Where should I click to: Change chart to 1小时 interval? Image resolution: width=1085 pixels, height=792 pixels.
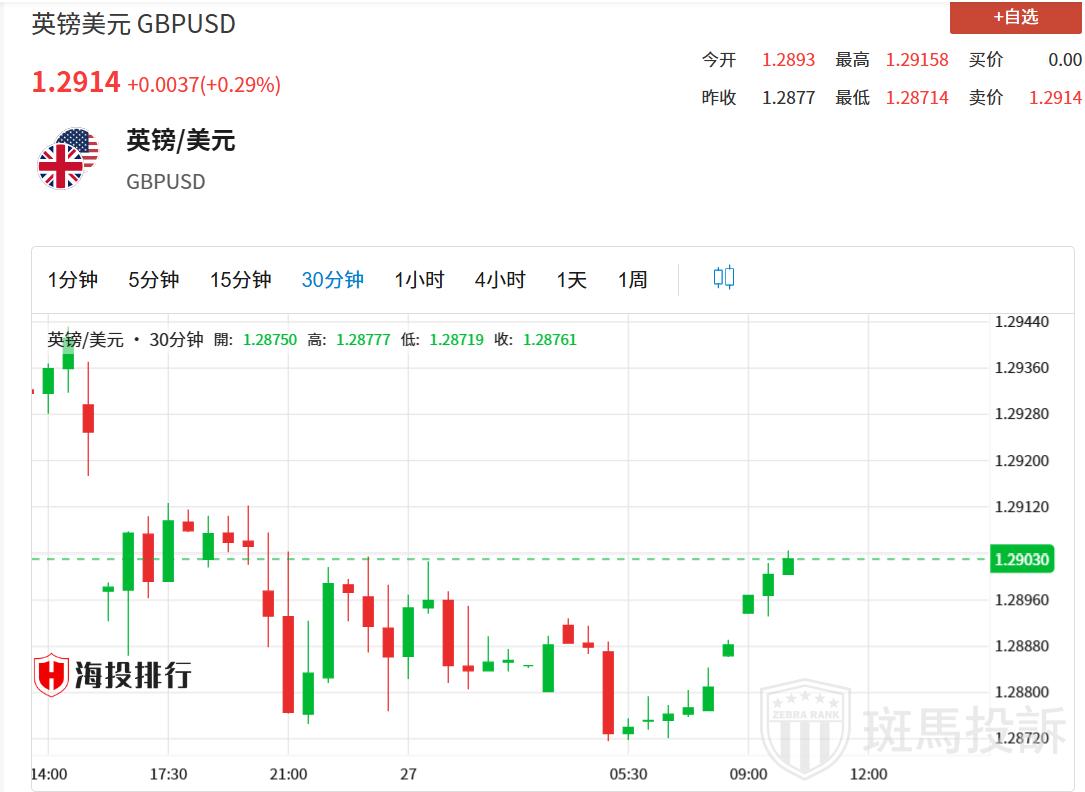(x=419, y=280)
